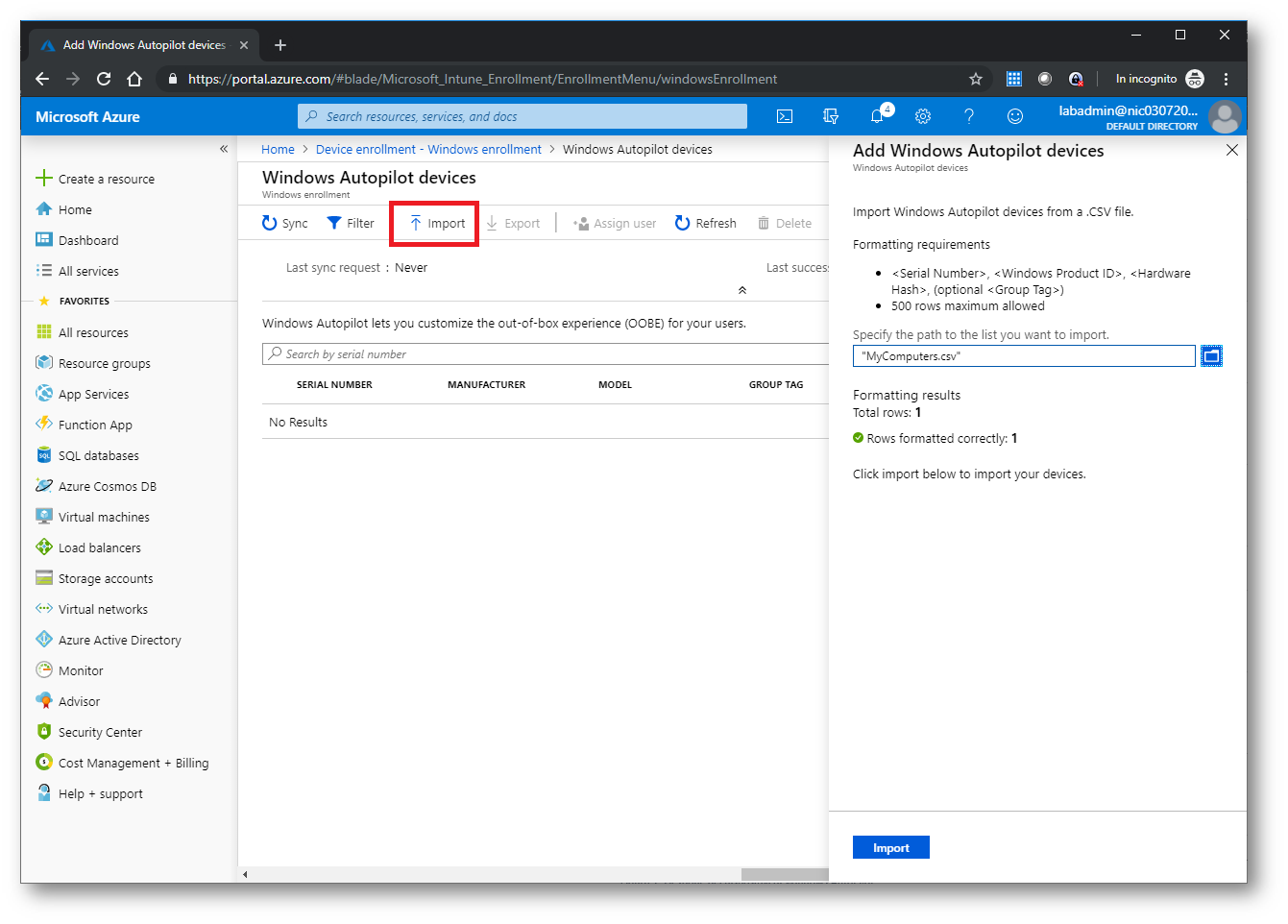The height and width of the screenshot is (924, 1288).
Task: Sort by MANUFACTURER column header
Action: pos(486,384)
